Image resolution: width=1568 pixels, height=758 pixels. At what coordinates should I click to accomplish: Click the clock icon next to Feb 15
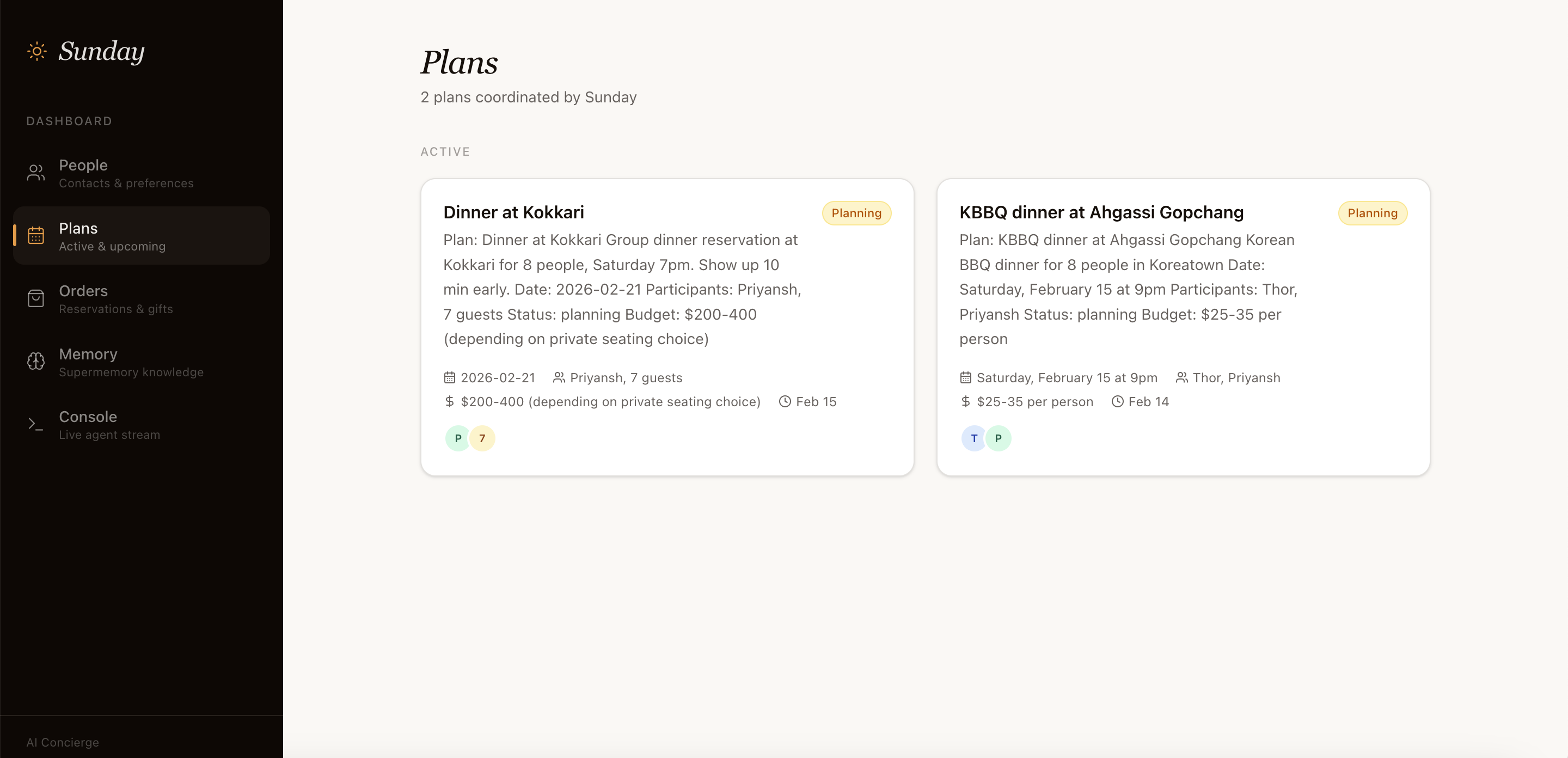click(x=785, y=402)
